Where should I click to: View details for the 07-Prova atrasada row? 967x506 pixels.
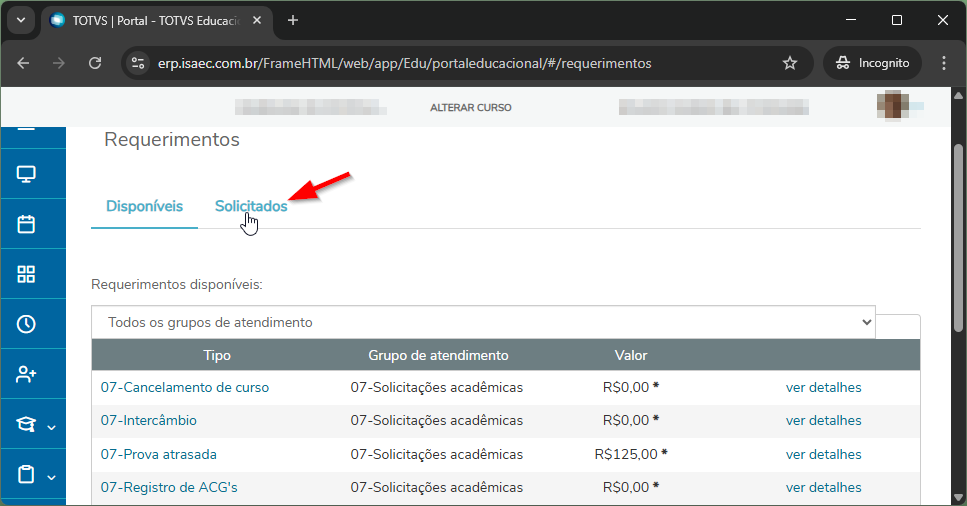pos(823,454)
